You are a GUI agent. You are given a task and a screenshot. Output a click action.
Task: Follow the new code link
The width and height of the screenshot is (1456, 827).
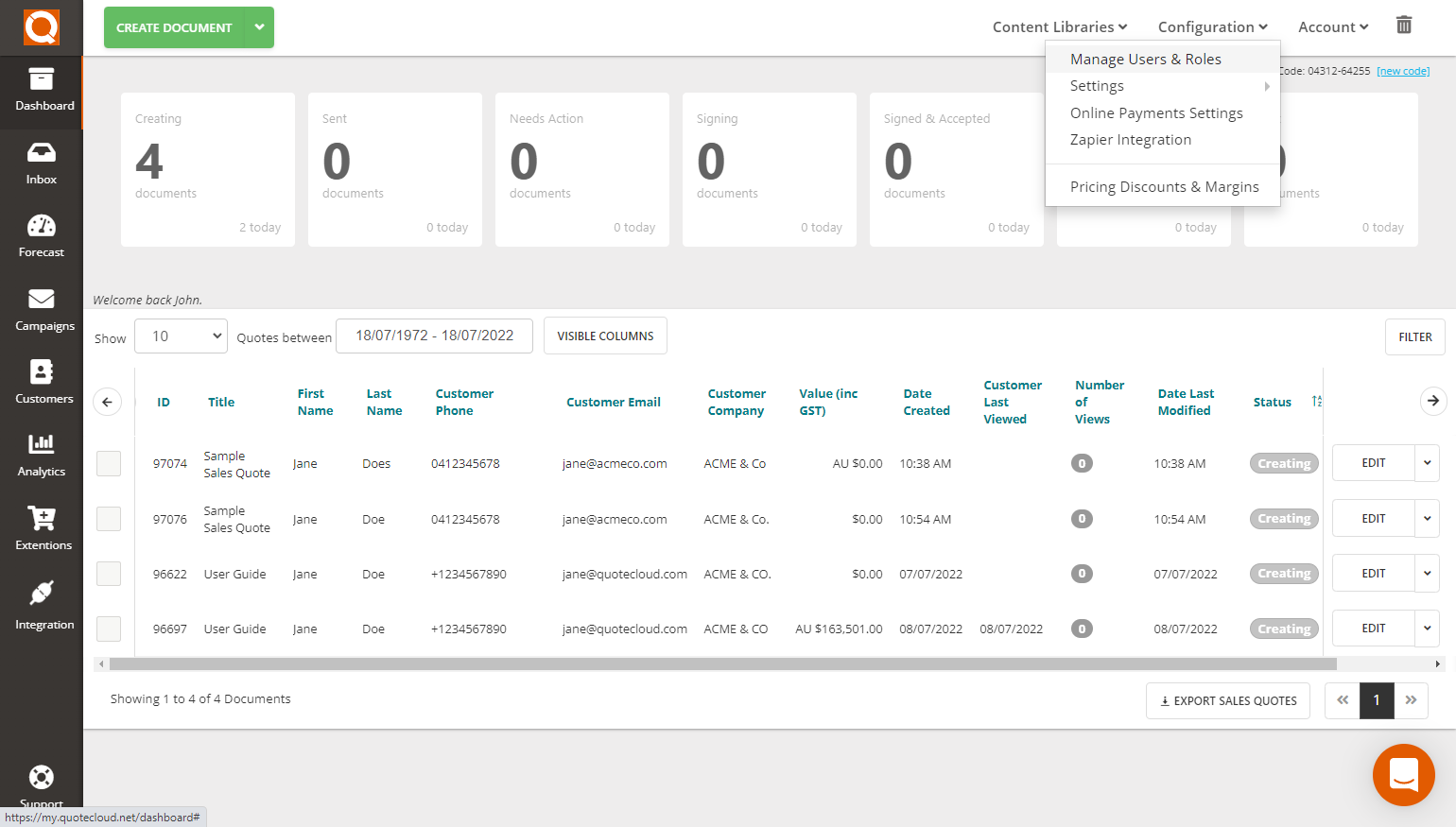(x=1403, y=70)
